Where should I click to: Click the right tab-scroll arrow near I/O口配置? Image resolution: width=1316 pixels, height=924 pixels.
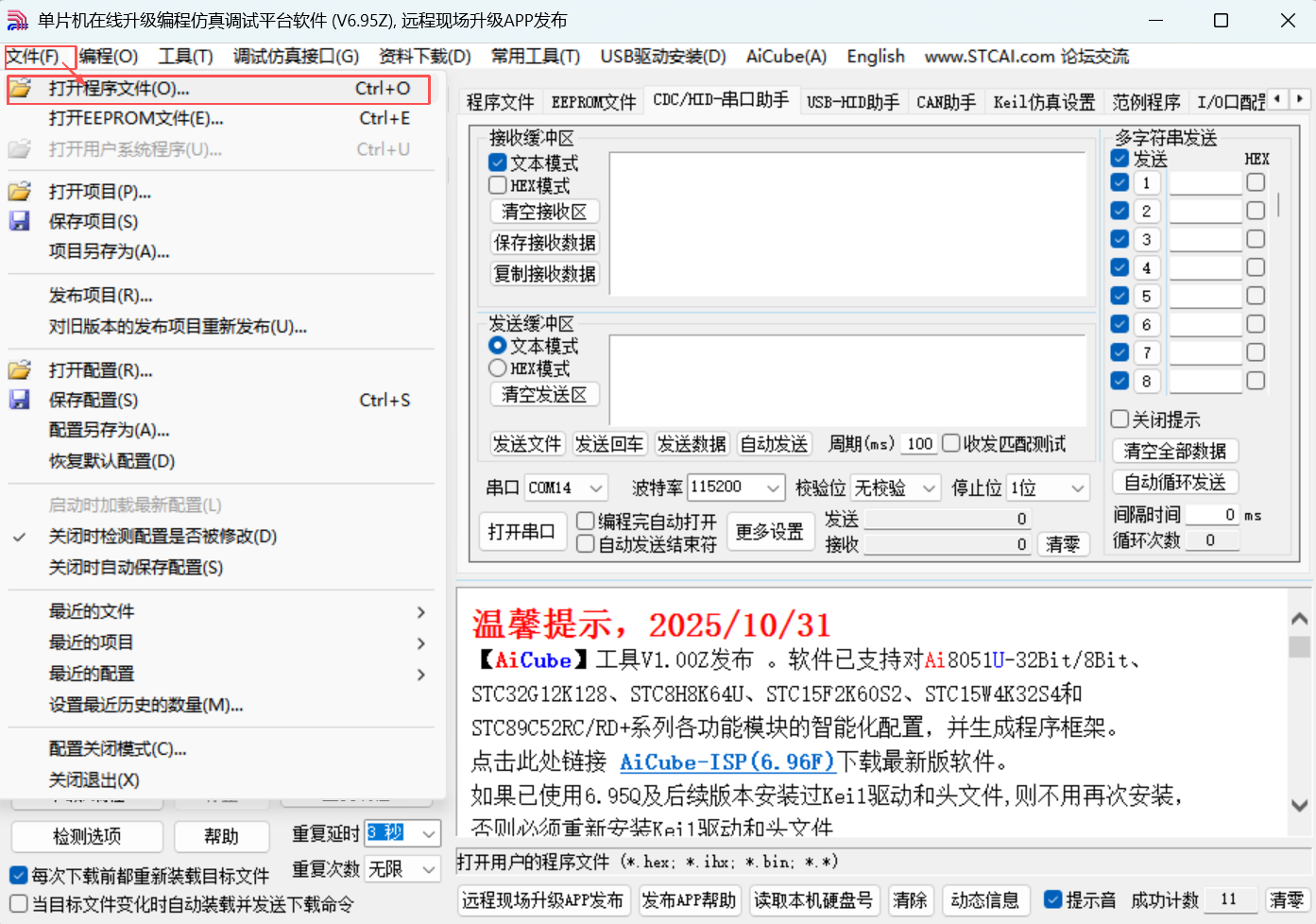coord(1300,98)
